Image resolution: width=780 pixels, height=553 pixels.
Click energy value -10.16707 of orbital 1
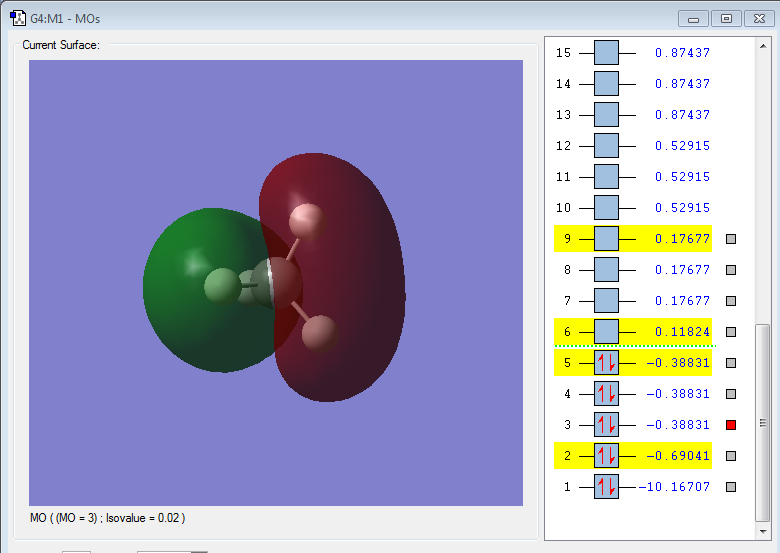tap(674, 486)
